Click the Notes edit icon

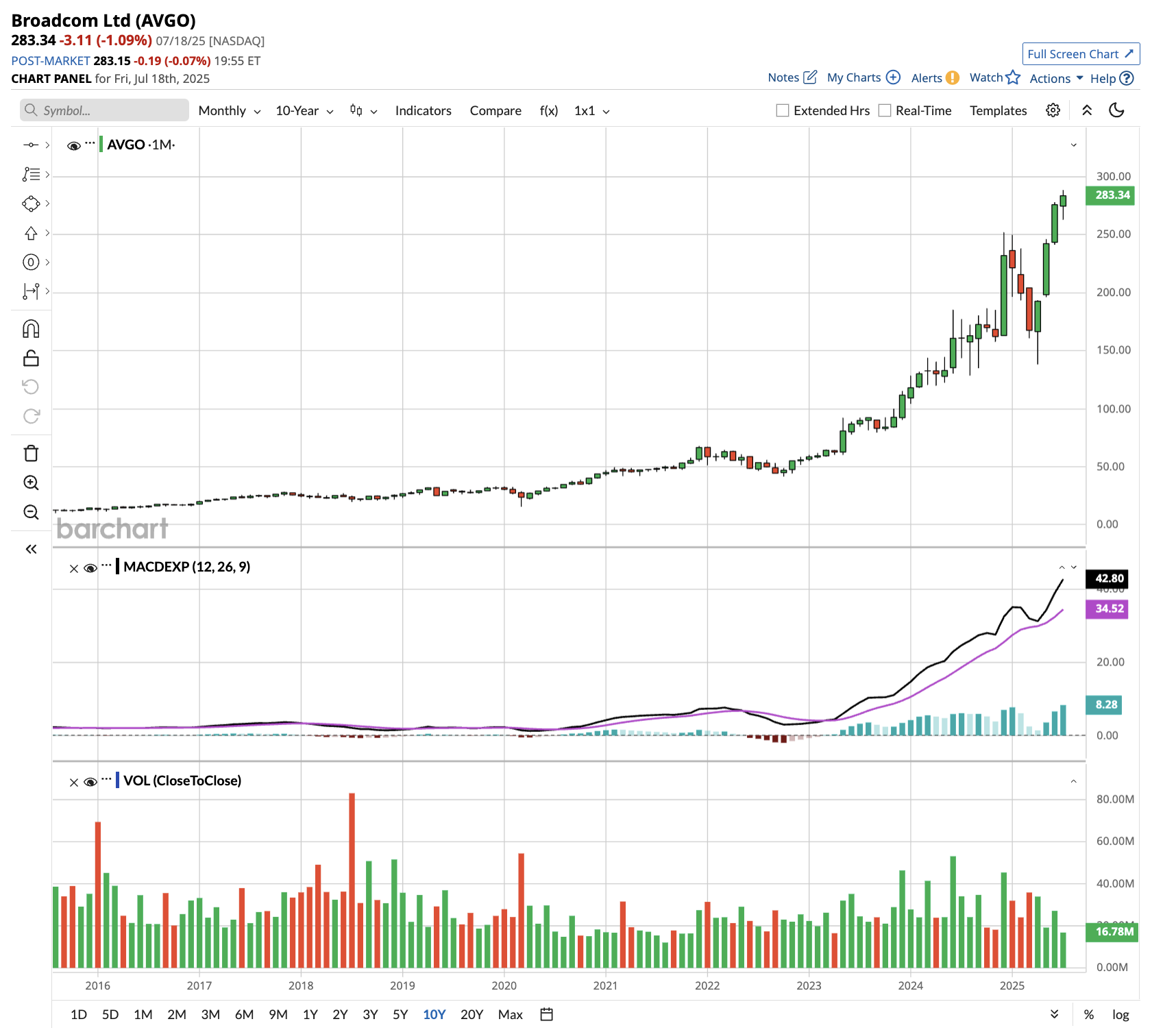810,77
